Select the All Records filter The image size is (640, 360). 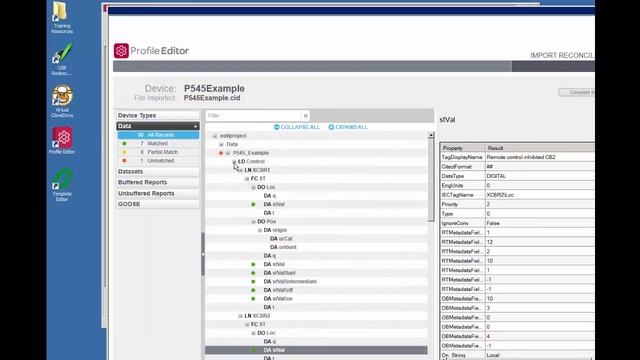coord(158,135)
